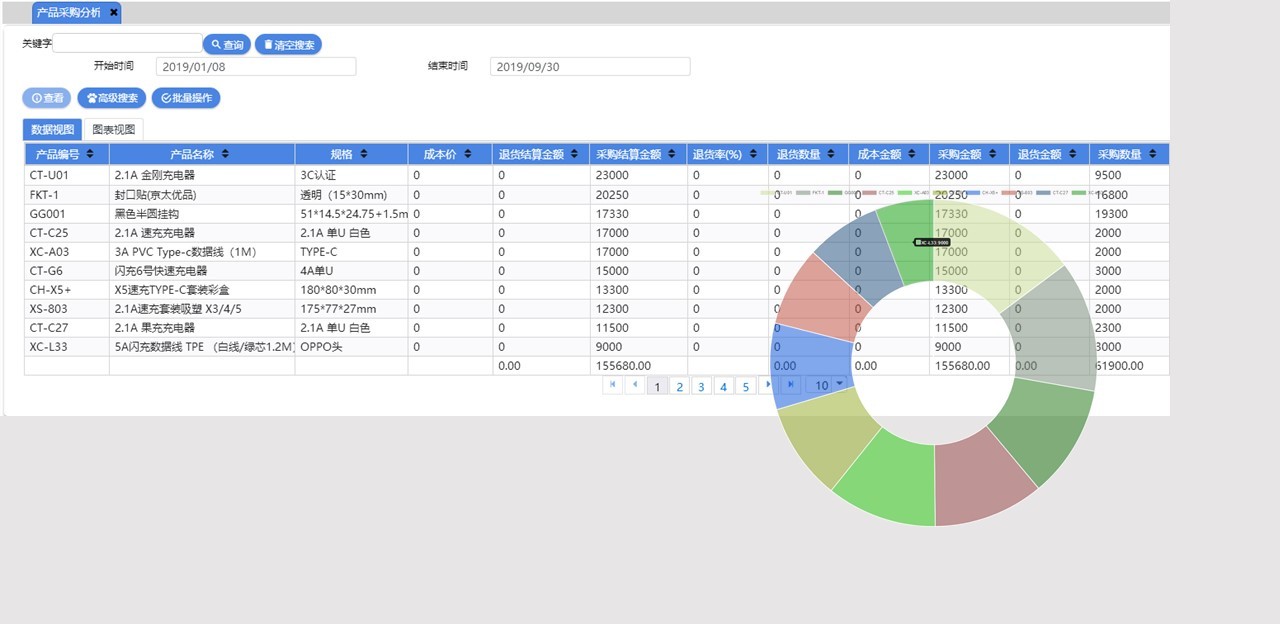This screenshot has width=1280, height=624.
Task: Jump to last page using arrow icon
Action: [790, 385]
